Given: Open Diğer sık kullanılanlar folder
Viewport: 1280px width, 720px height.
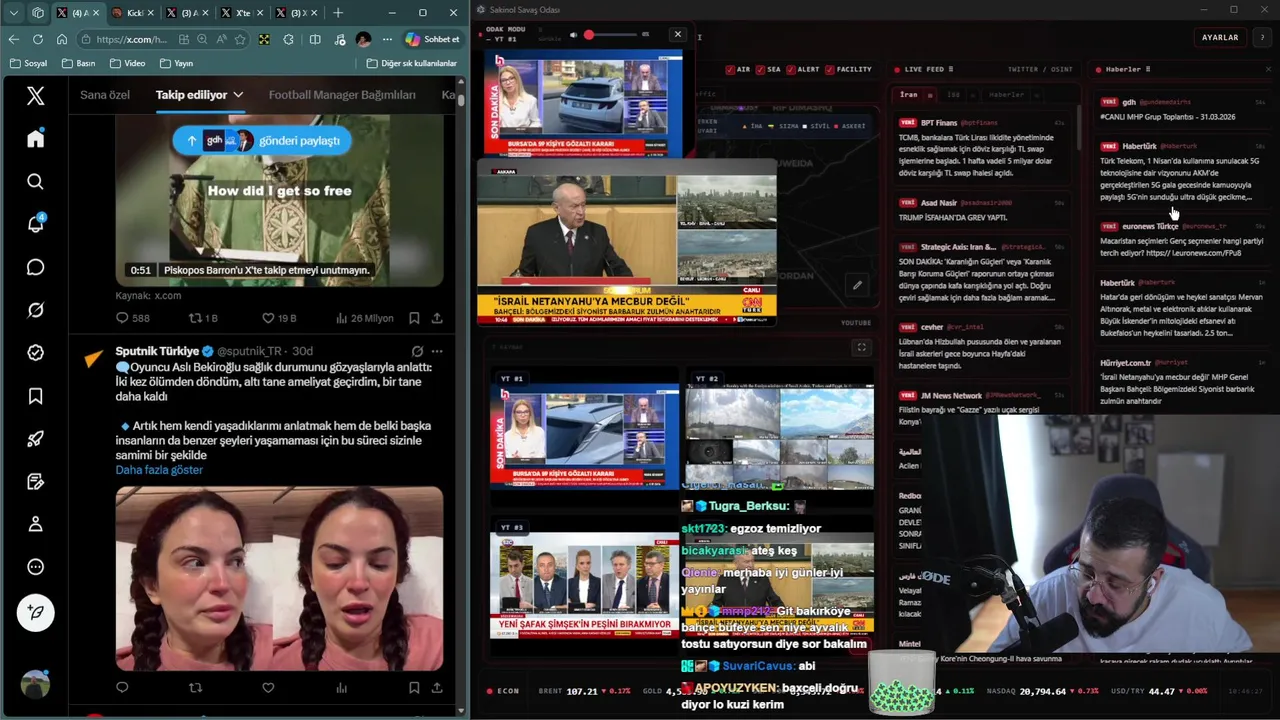Looking at the screenshot, I should [411, 63].
